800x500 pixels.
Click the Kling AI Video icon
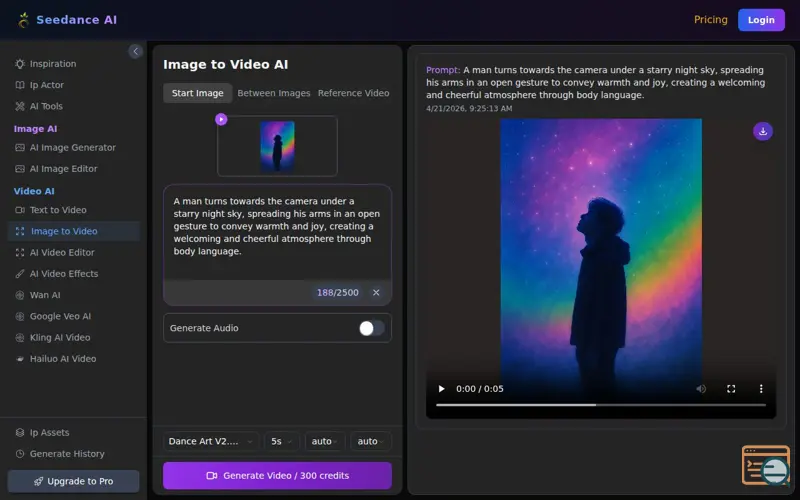pos(20,338)
